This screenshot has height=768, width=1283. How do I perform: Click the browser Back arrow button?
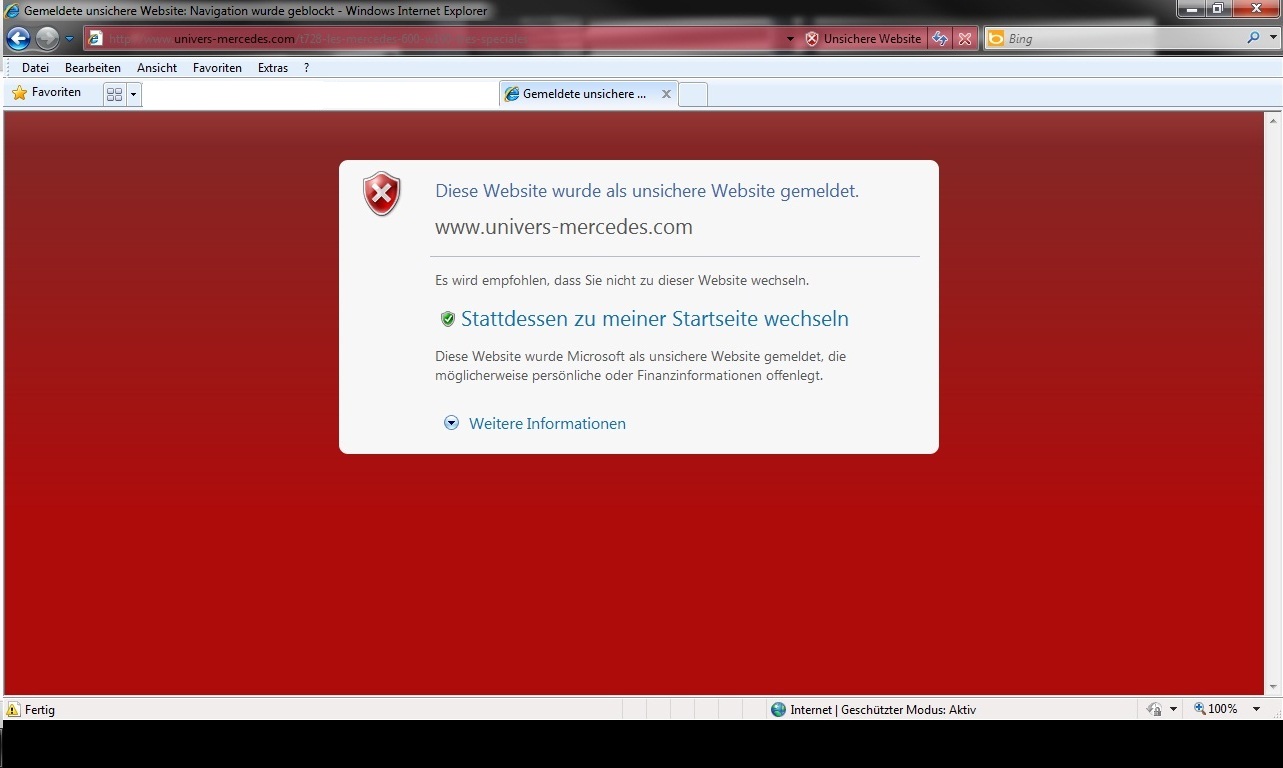point(18,39)
